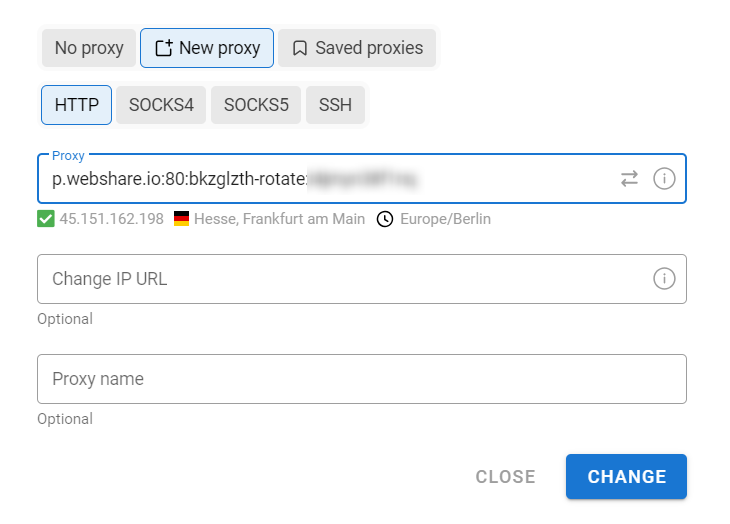The width and height of the screenshot is (730, 524).
Task: Focus the Proxy address input field
Action: (x=362, y=179)
